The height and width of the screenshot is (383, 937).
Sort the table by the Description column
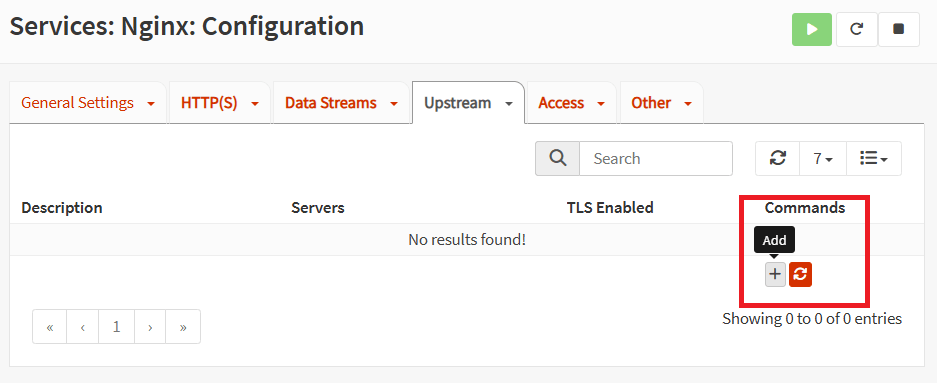coord(62,208)
